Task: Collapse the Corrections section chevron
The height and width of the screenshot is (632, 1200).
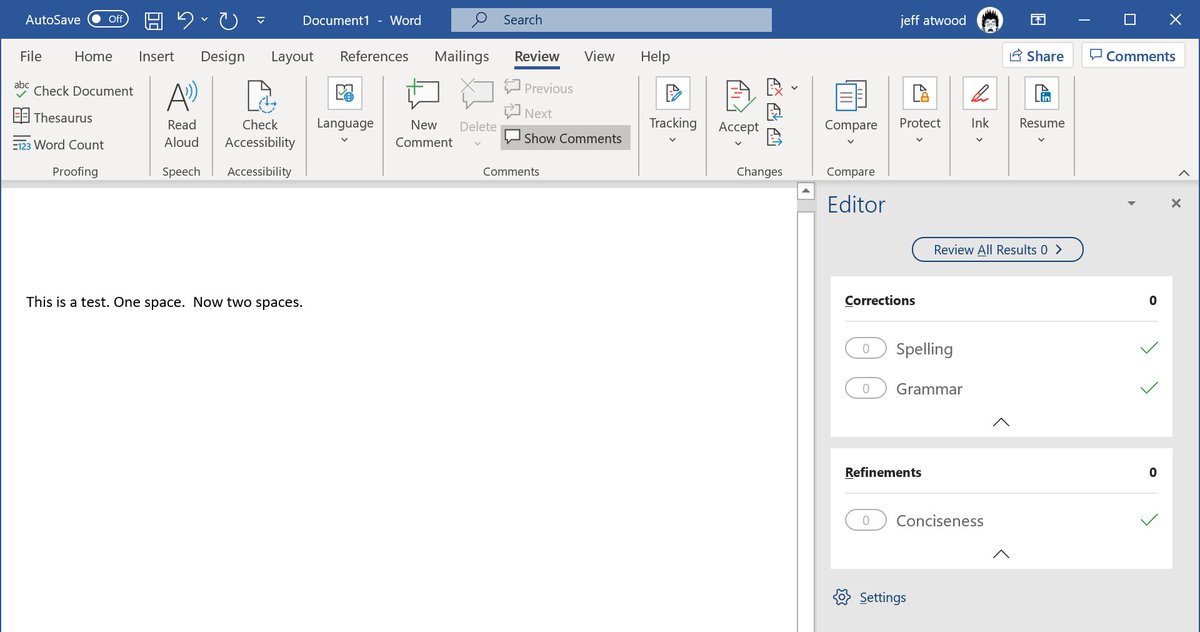Action: coord(1001,422)
